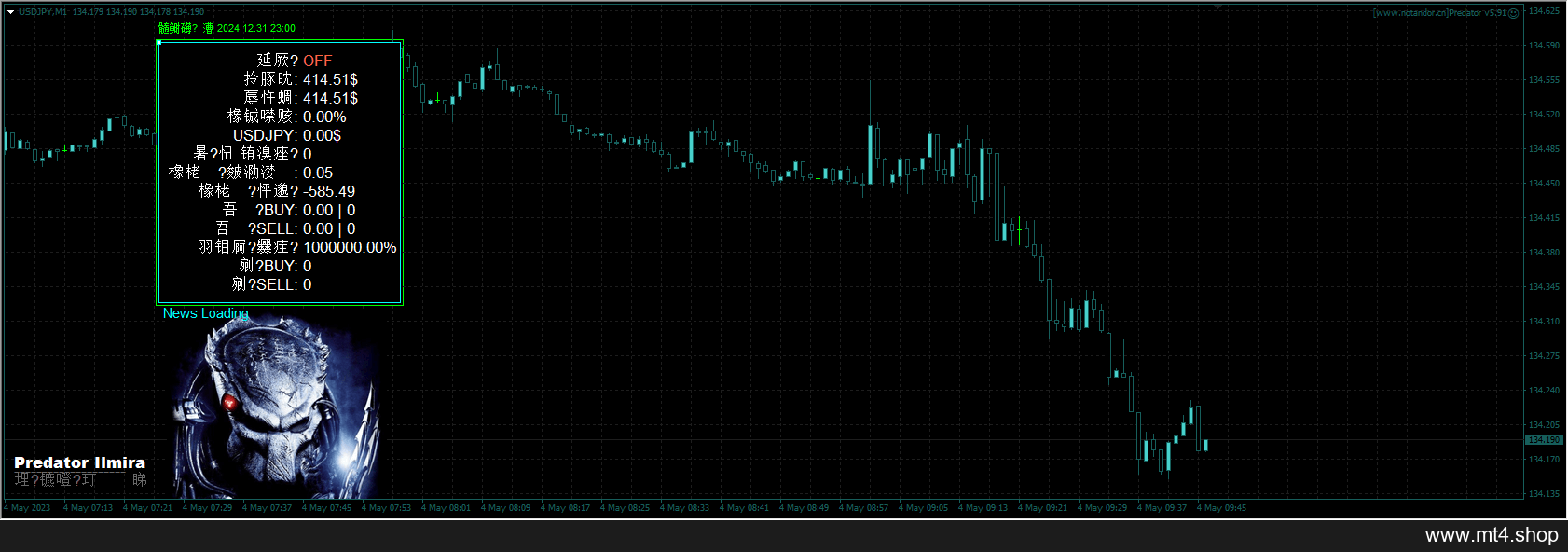Image resolution: width=1568 pixels, height=552 pixels.
Task: Click the 4 May 09:45 time axis label
Action: 1221,508
